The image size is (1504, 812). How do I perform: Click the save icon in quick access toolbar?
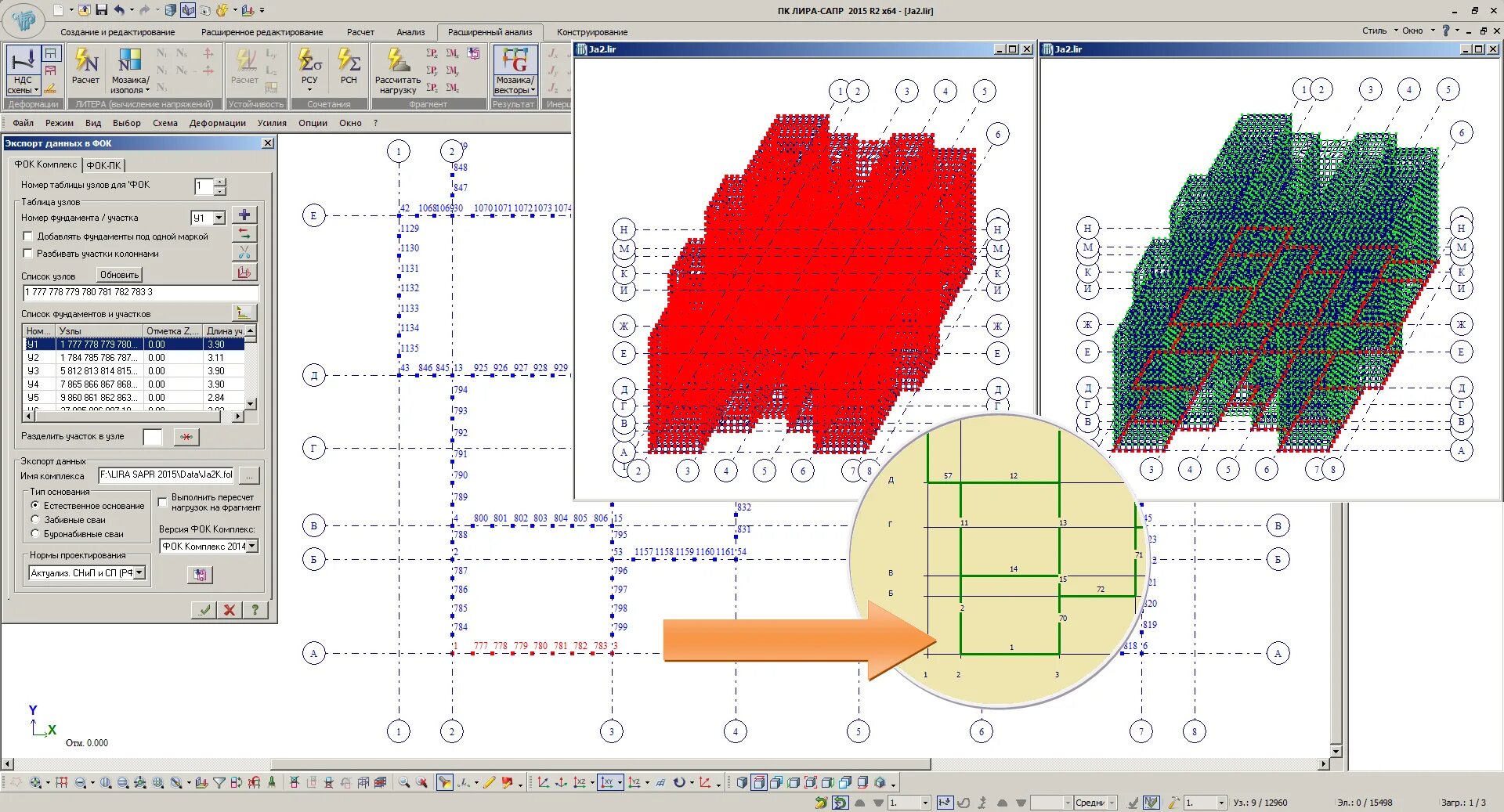click(102, 10)
